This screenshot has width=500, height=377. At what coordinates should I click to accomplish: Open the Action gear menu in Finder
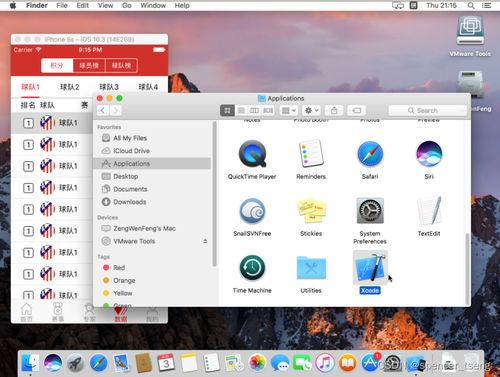pos(312,110)
